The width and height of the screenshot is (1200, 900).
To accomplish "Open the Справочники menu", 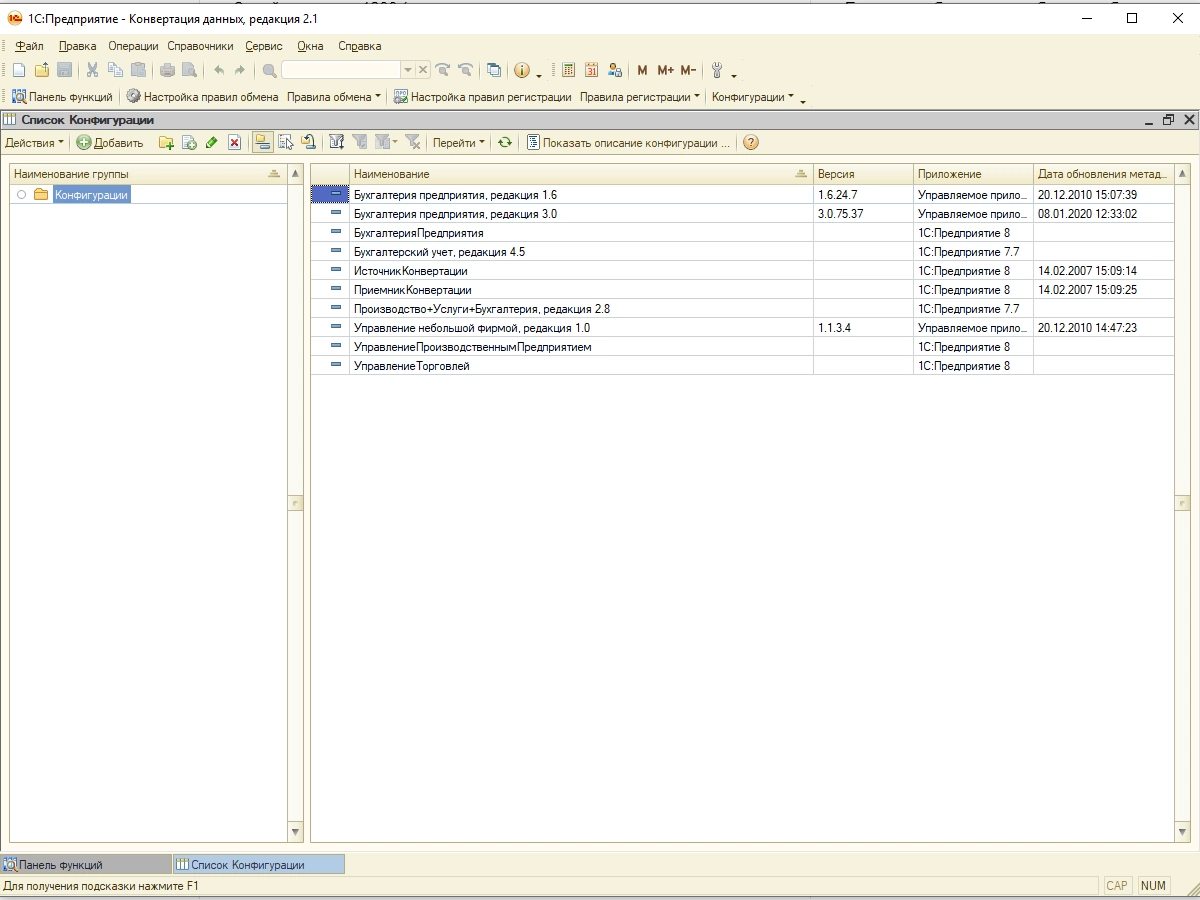I will (x=200, y=46).
